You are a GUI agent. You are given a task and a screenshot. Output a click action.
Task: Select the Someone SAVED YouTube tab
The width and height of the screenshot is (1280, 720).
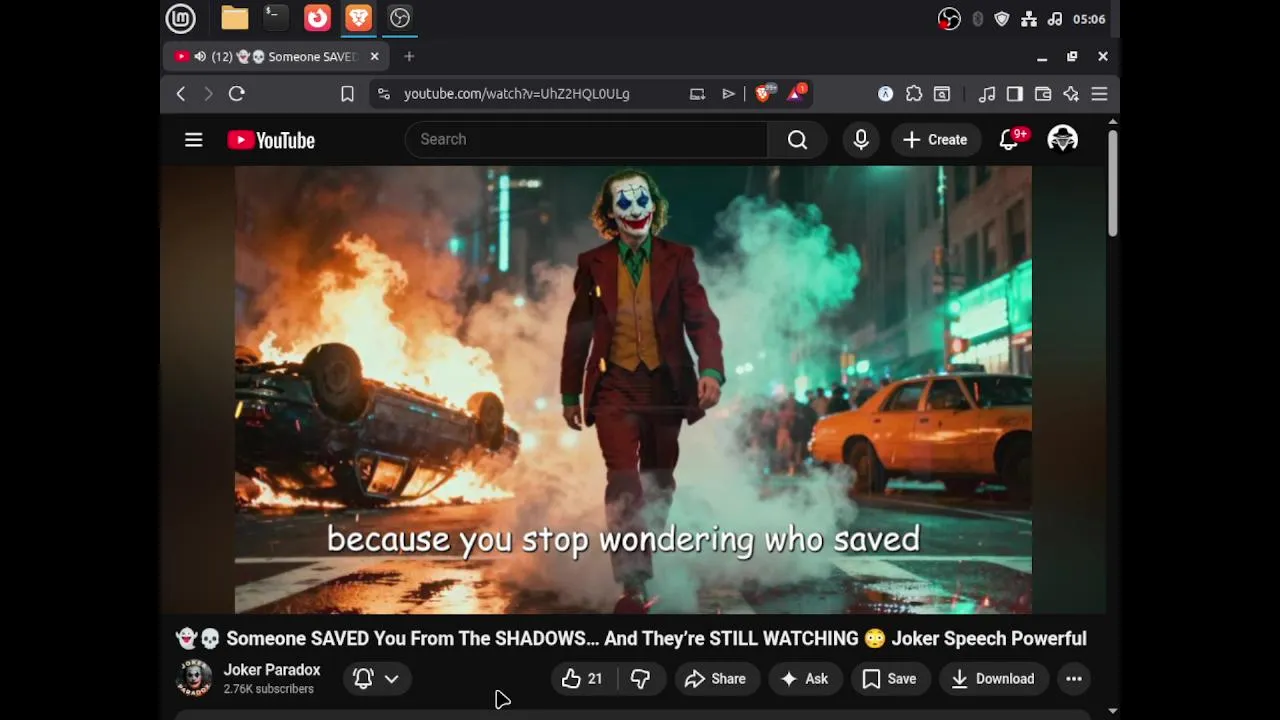(275, 57)
